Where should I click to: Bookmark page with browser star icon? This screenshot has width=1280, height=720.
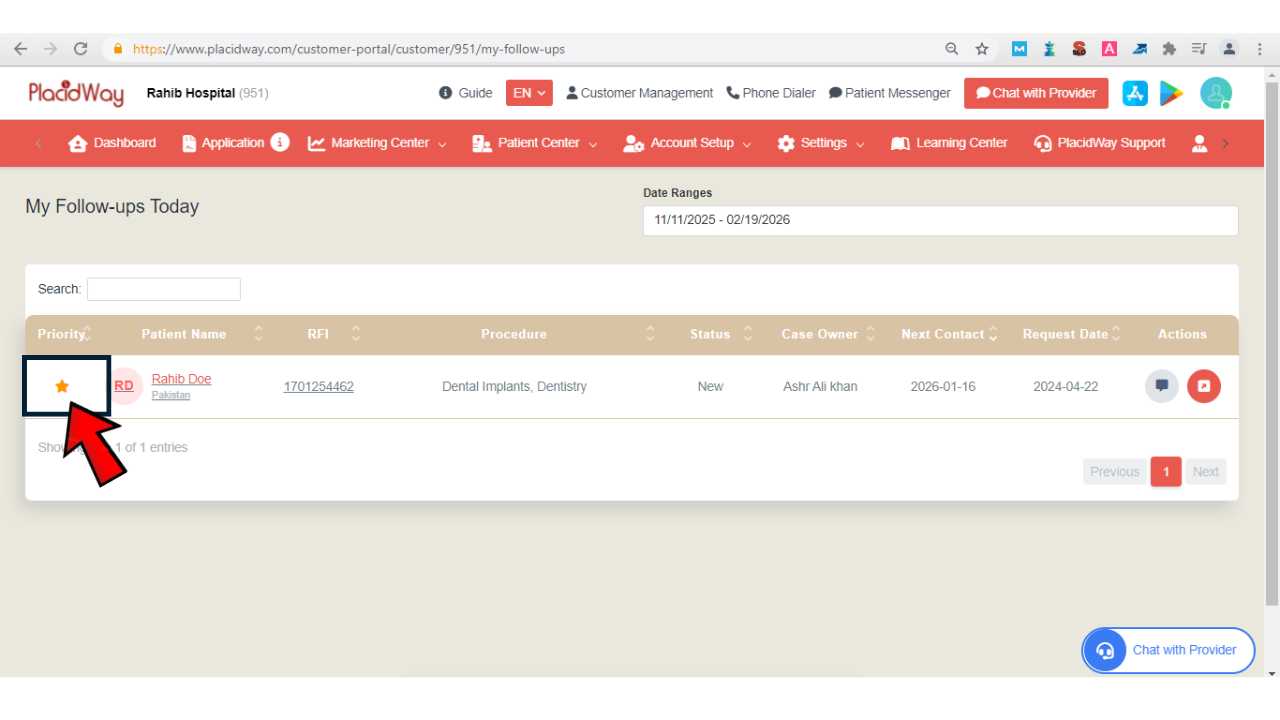(982, 49)
